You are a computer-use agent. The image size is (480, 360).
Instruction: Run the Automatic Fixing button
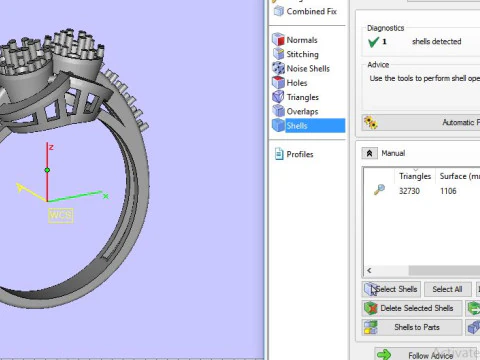421,123
